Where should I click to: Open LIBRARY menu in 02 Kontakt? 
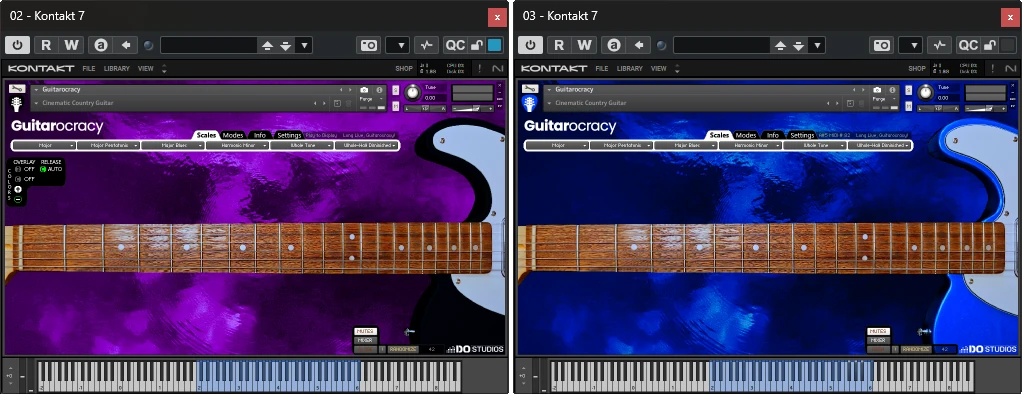pyautogui.click(x=117, y=68)
